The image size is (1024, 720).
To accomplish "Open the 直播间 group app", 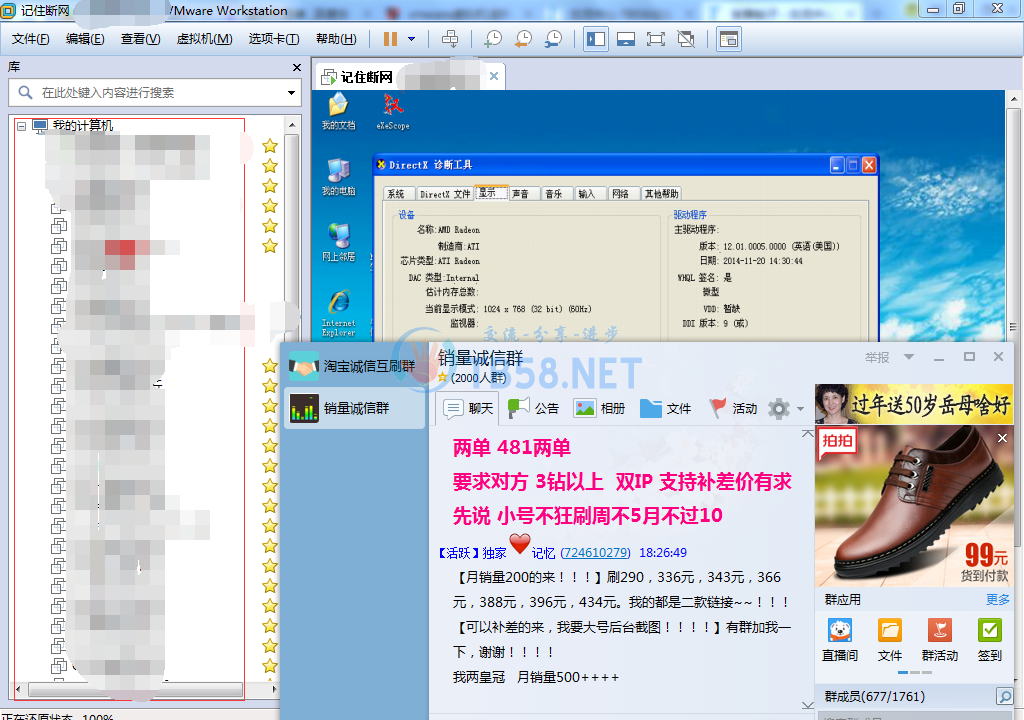I will coord(840,640).
